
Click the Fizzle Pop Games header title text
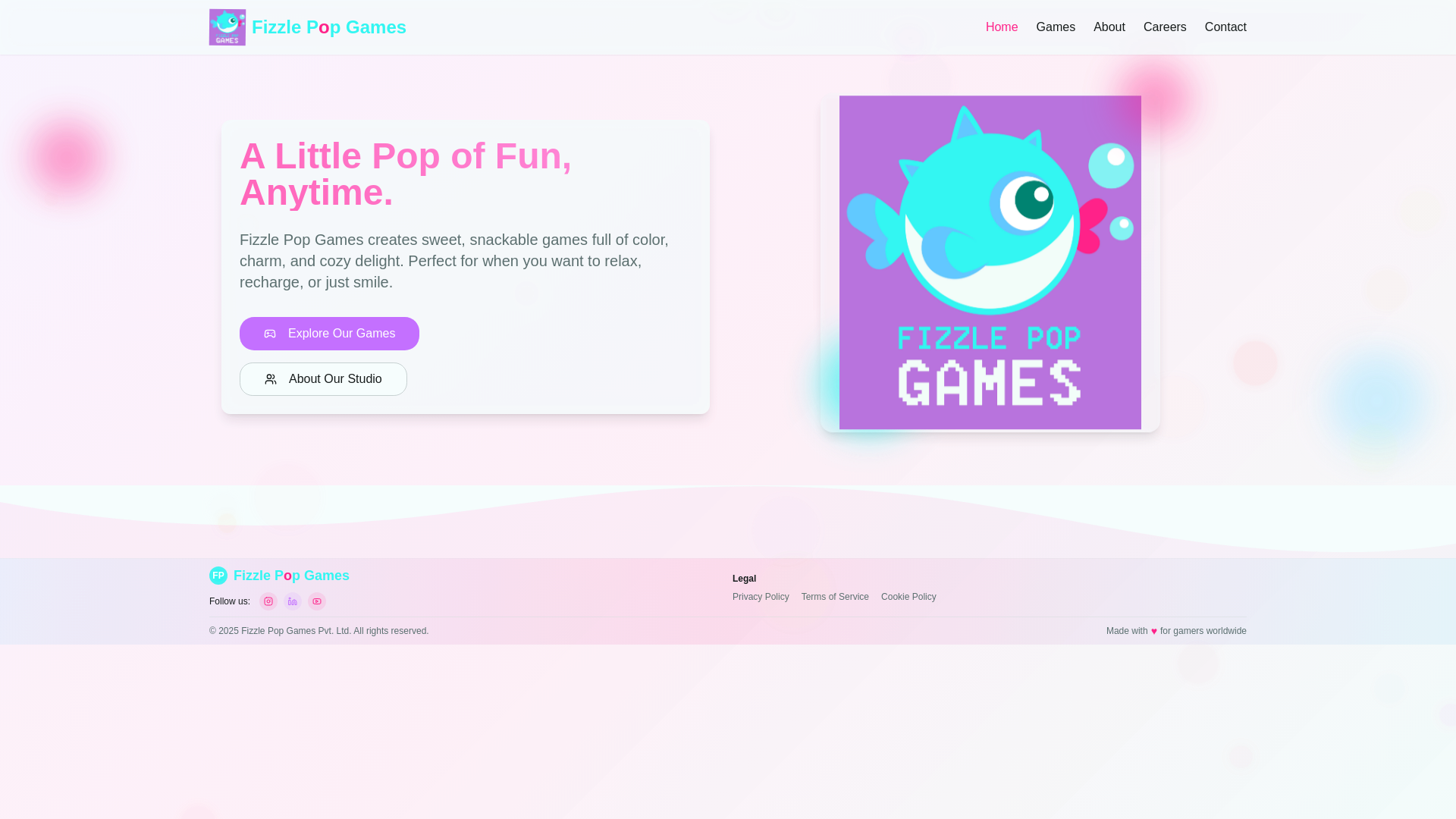point(329,27)
